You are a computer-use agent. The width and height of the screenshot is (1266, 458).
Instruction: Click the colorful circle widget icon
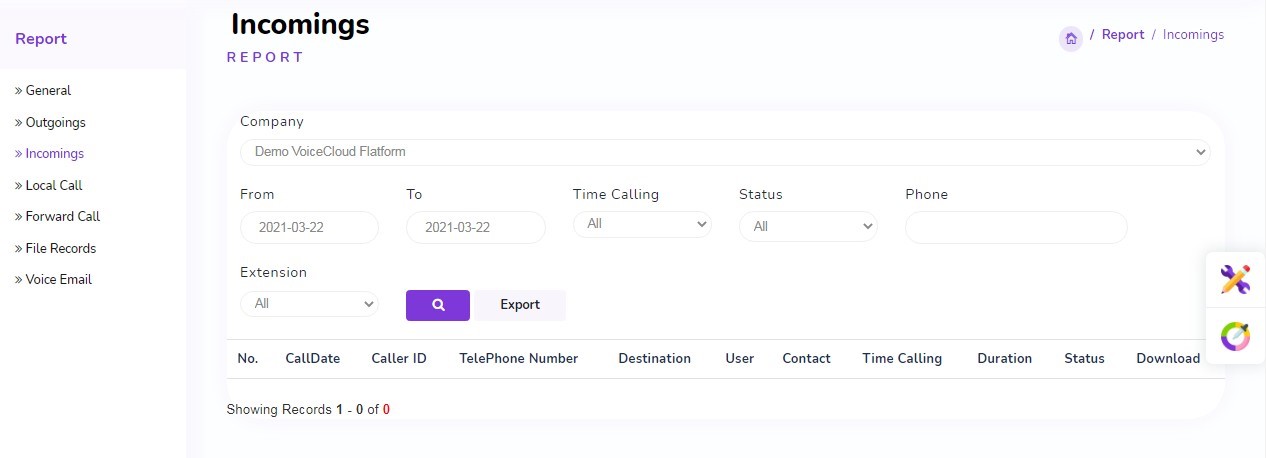click(x=1235, y=336)
